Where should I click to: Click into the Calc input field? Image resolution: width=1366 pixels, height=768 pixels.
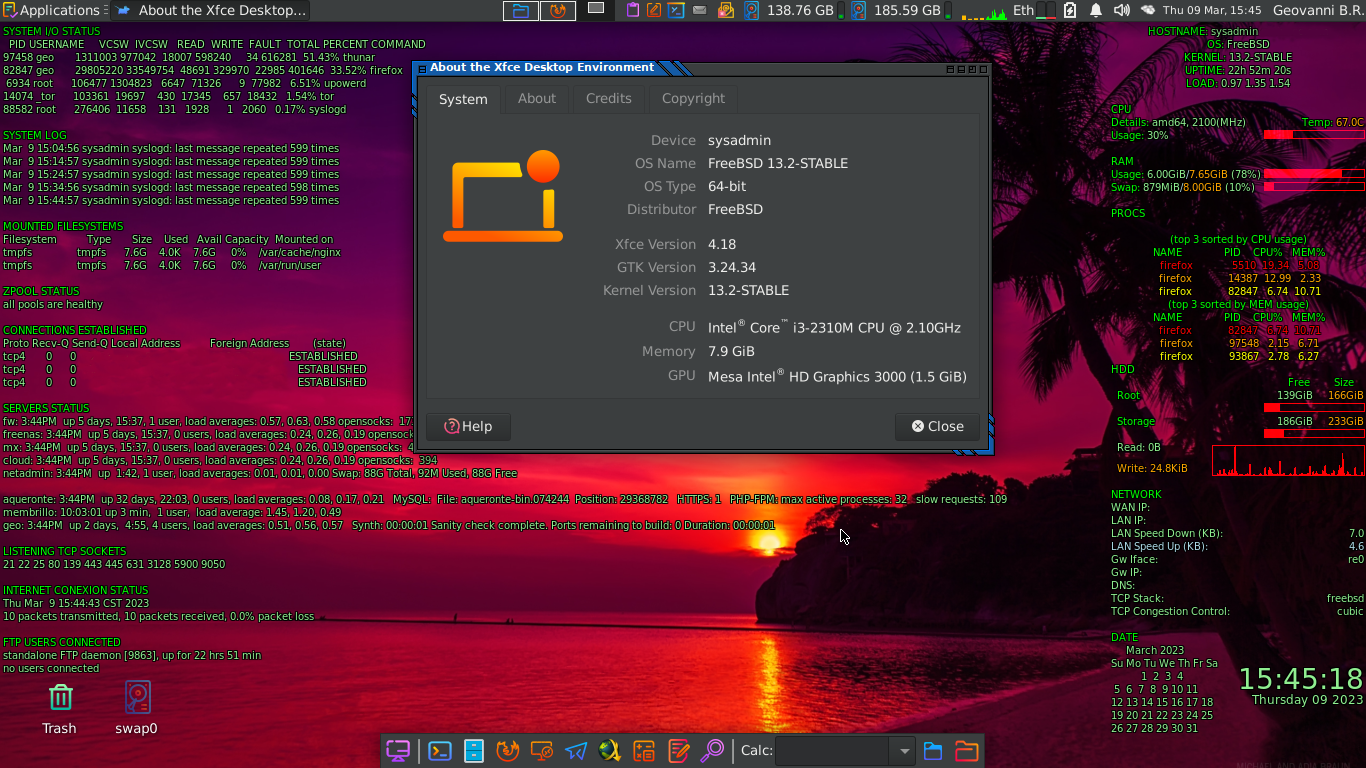pyautogui.click(x=832, y=751)
